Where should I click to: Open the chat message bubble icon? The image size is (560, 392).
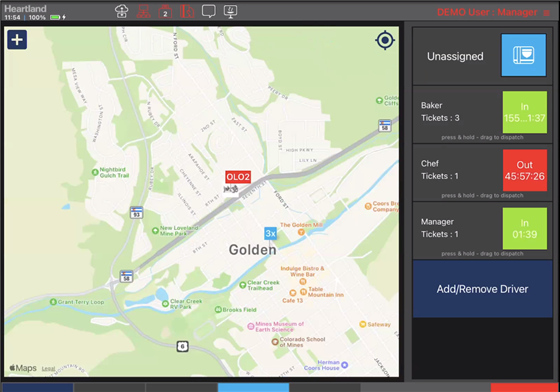[x=209, y=11]
